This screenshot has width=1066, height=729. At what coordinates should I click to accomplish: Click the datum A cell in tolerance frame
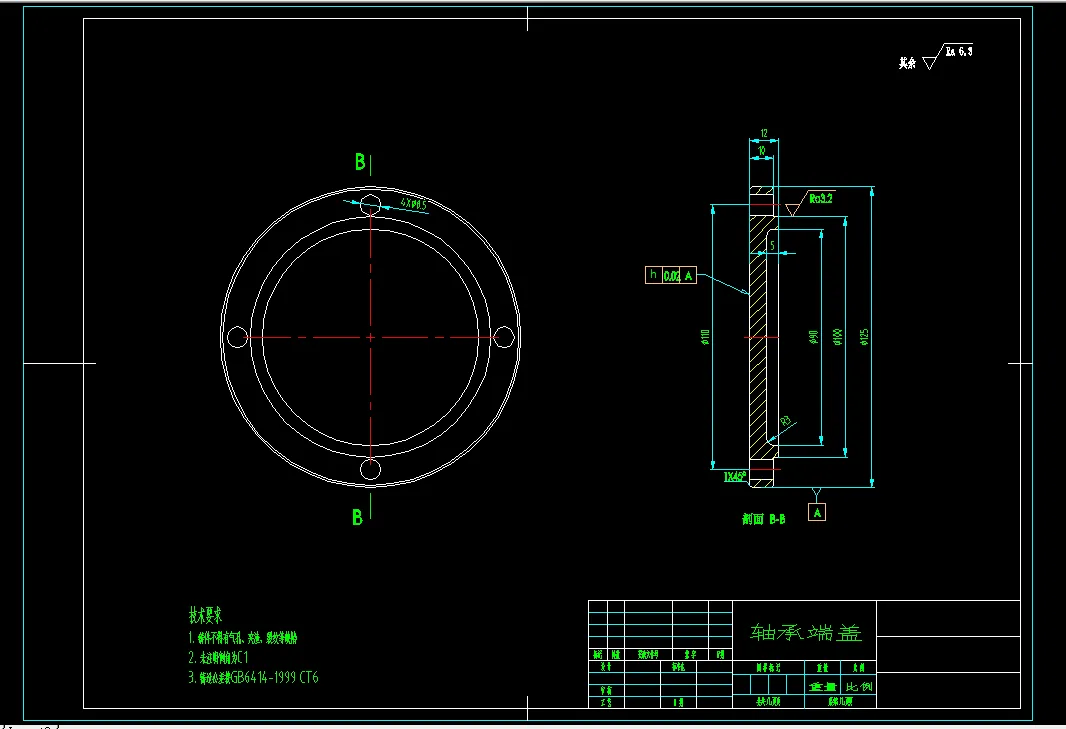click(x=688, y=275)
